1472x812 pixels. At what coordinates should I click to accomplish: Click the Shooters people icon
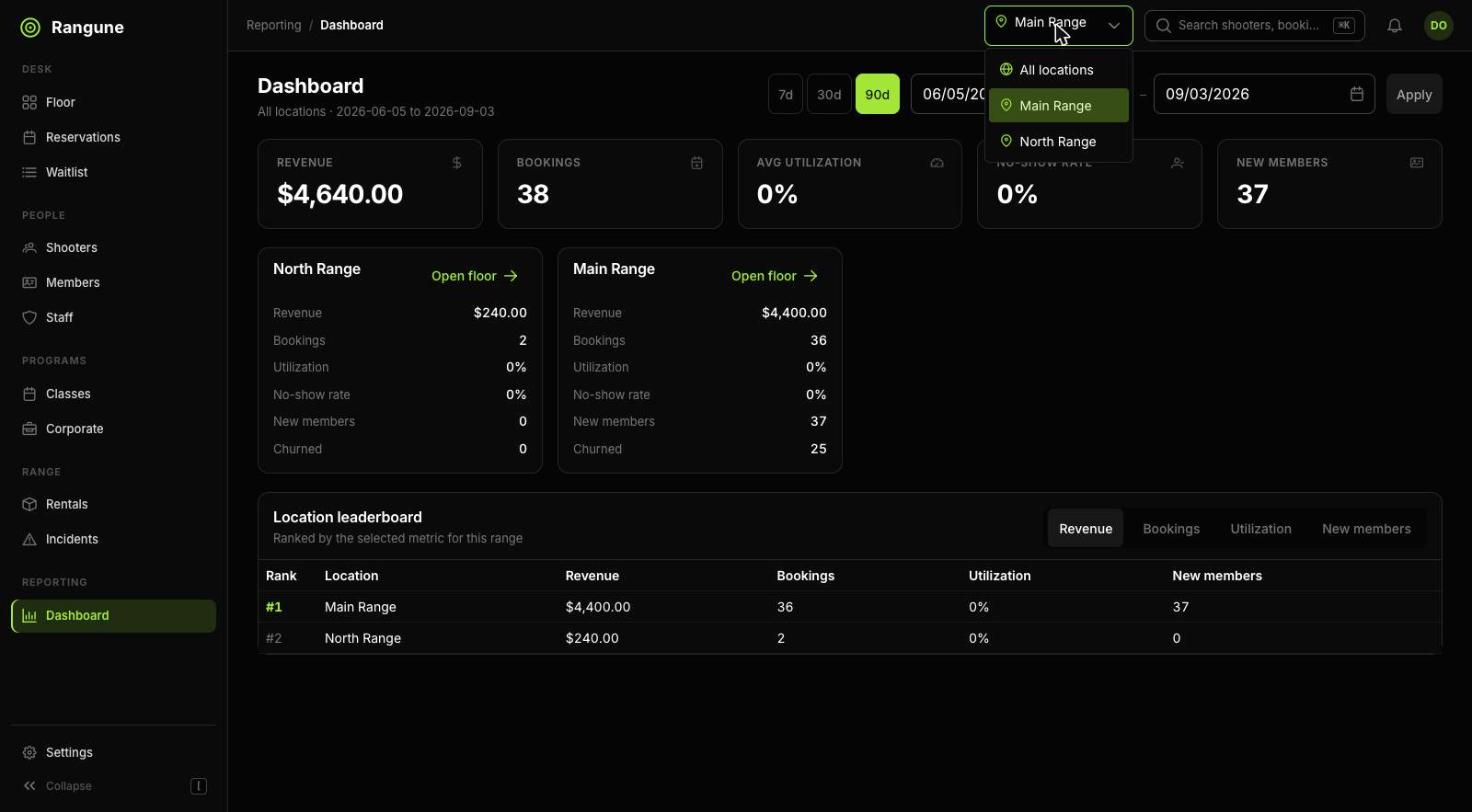pyautogui.click(x=30, y=247)
